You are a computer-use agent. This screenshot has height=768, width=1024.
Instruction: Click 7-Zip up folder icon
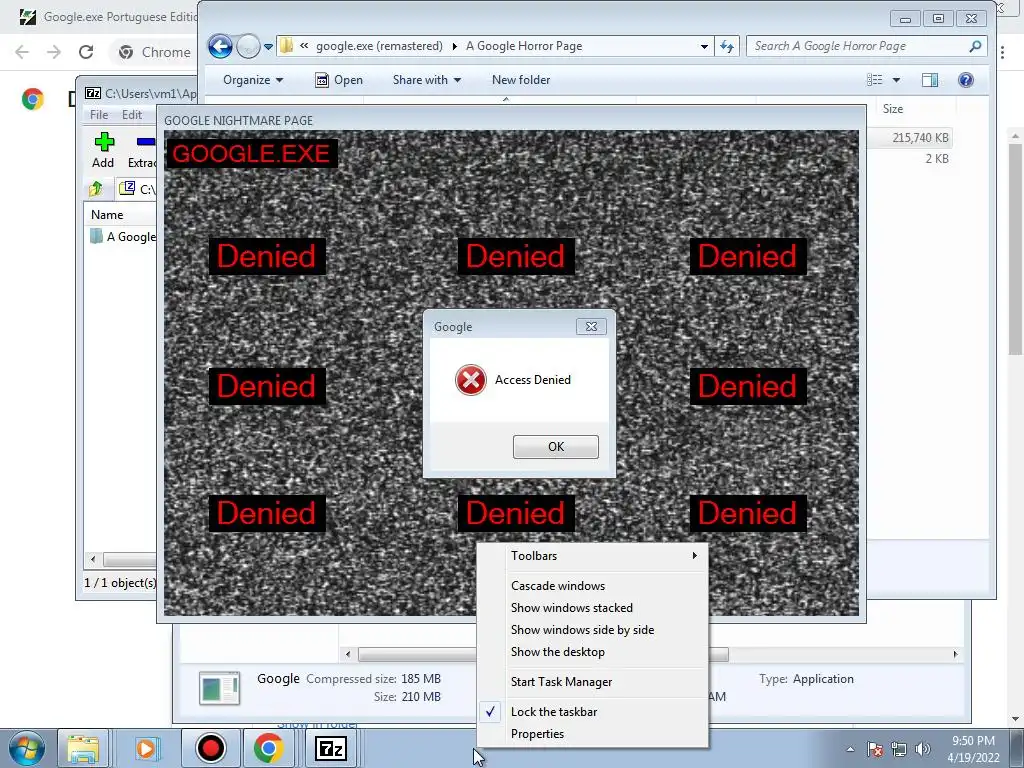coord(96,189)
